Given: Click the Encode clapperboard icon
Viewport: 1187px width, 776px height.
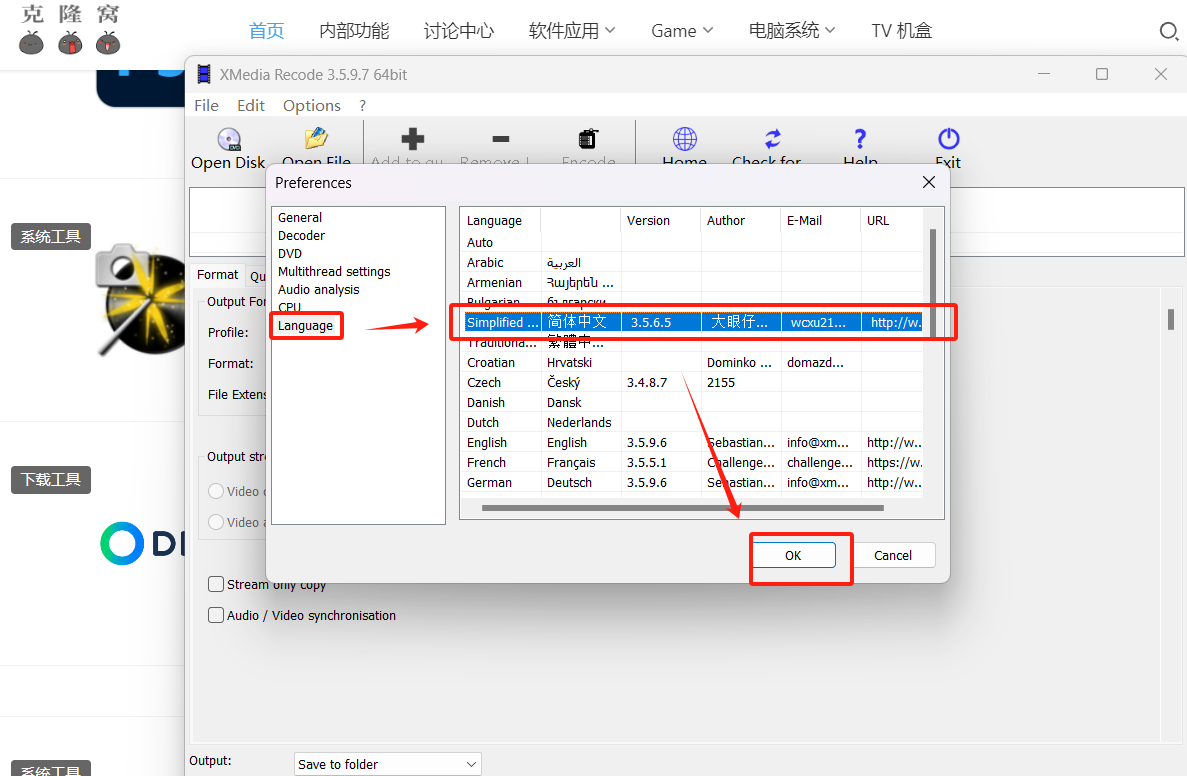Looking at the screenshot, I should [x=588, y=139].
